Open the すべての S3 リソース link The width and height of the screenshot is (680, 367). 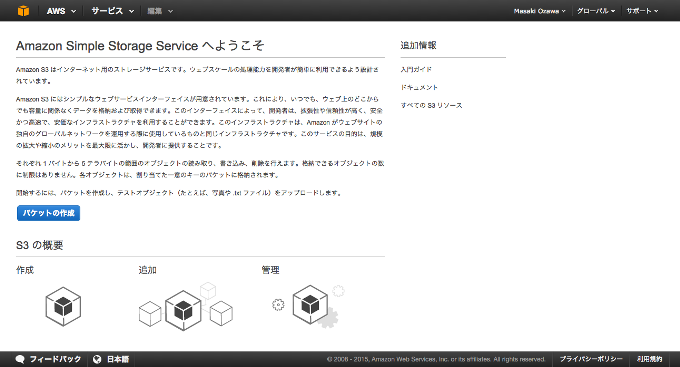click(x=432, y=105)
